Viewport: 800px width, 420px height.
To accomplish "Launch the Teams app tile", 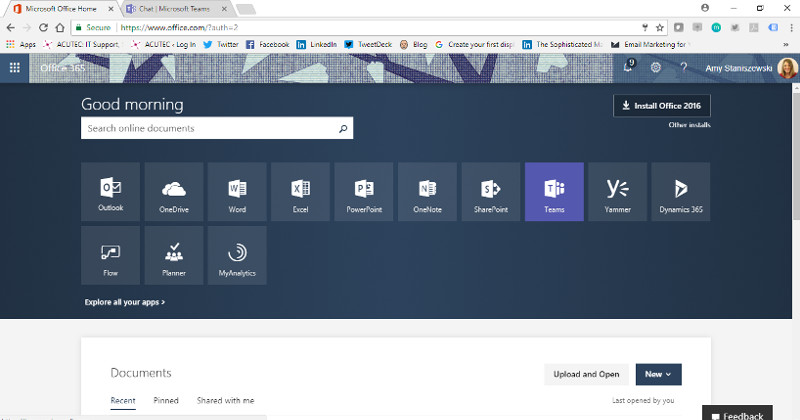I will point(554,191).
